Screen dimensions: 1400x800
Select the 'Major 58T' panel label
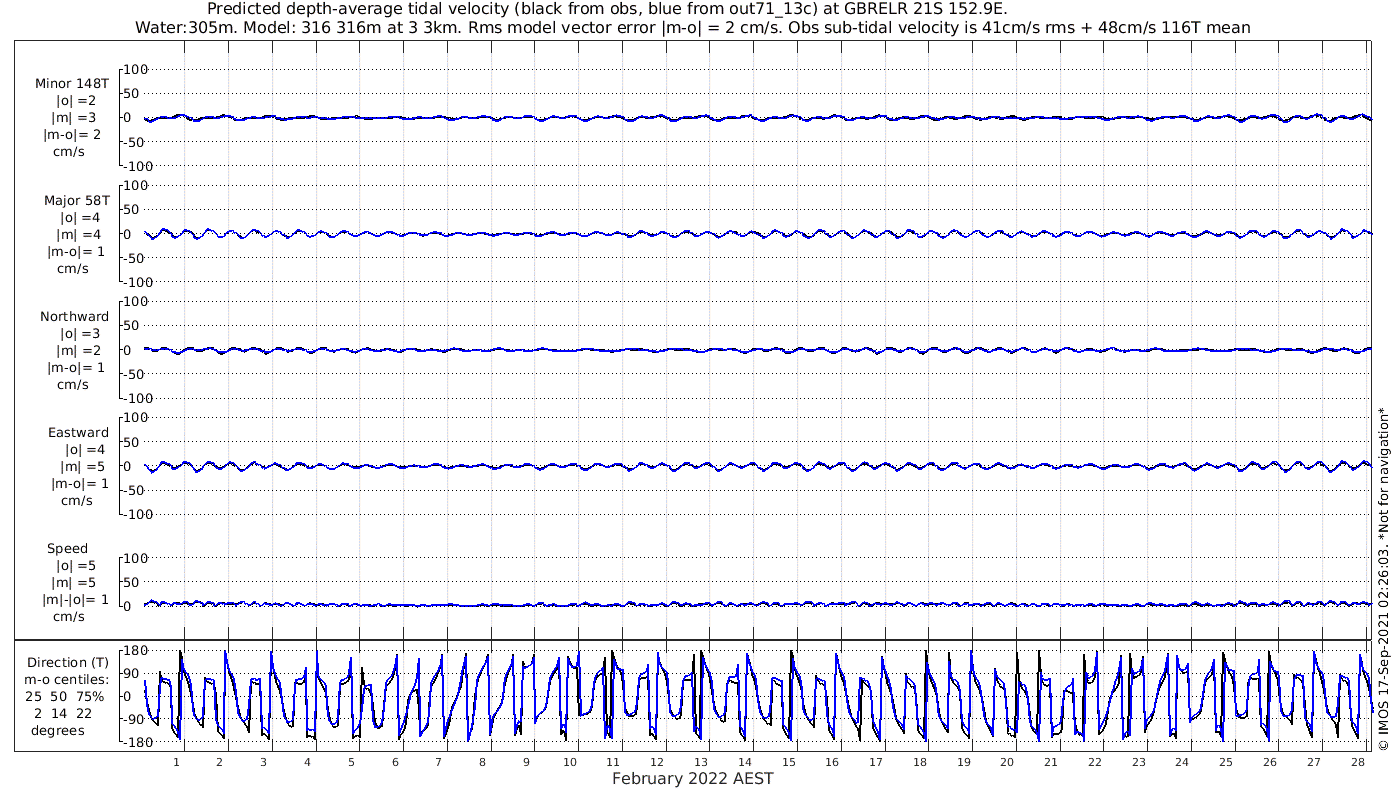(76, 200)
